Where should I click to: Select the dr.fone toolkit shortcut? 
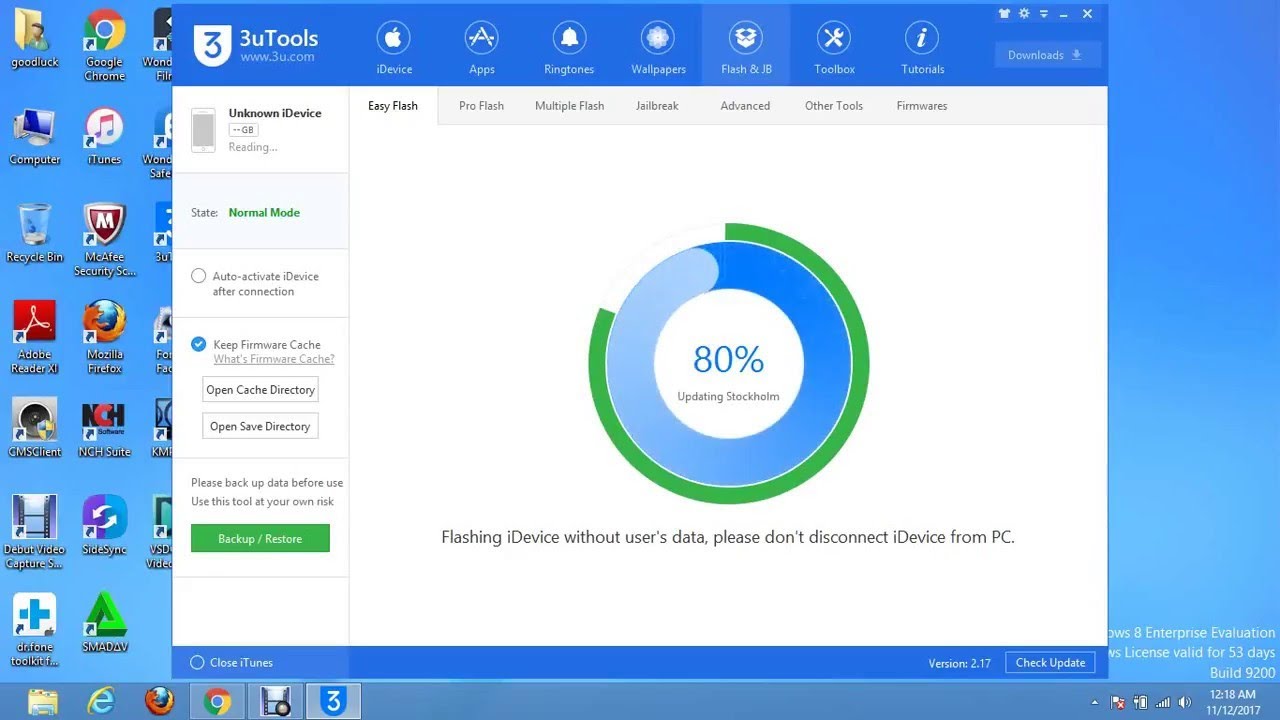pyautogui.click(x=35, y=631)
